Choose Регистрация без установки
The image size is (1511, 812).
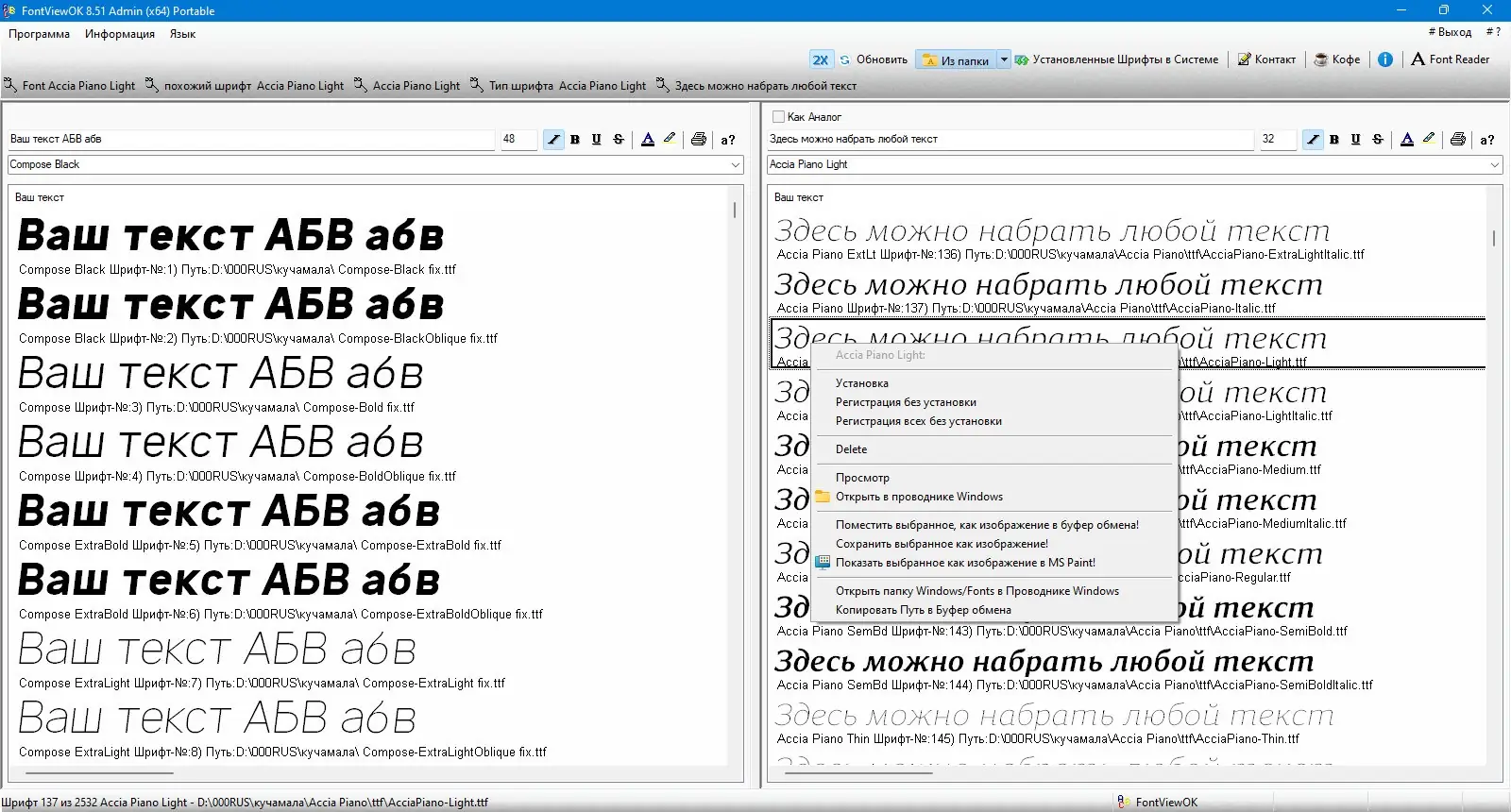coord(993,402)
